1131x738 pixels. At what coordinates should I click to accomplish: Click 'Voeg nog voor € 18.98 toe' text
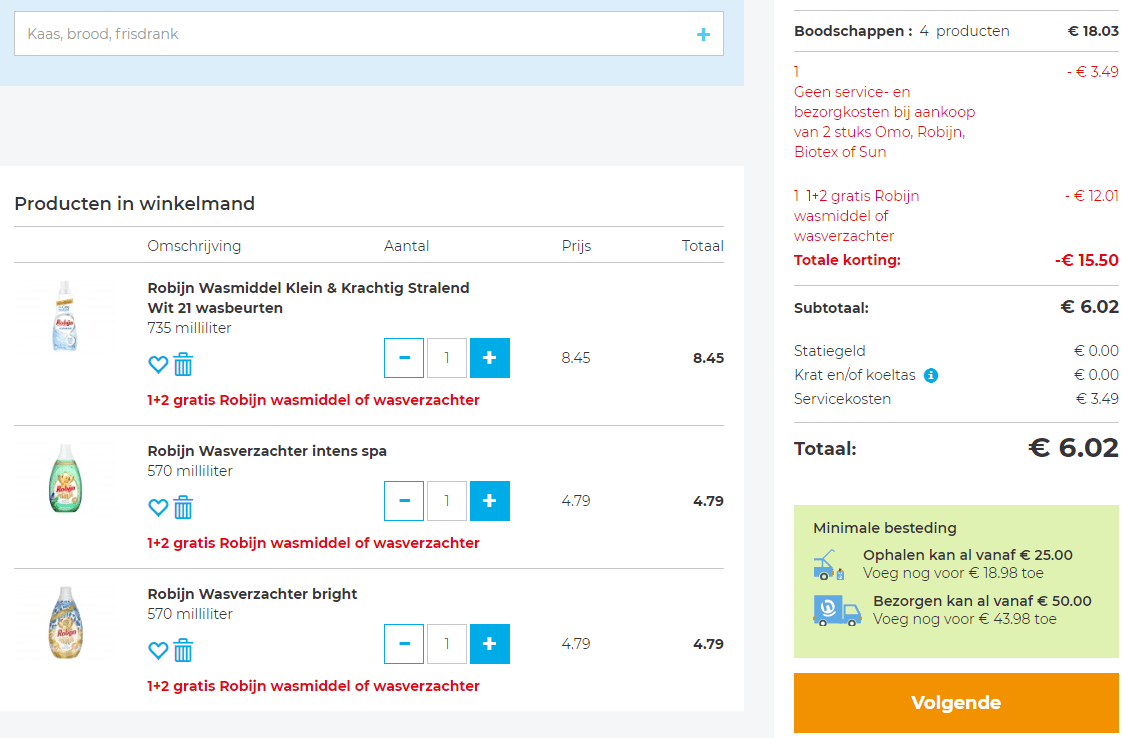[953, 573]
